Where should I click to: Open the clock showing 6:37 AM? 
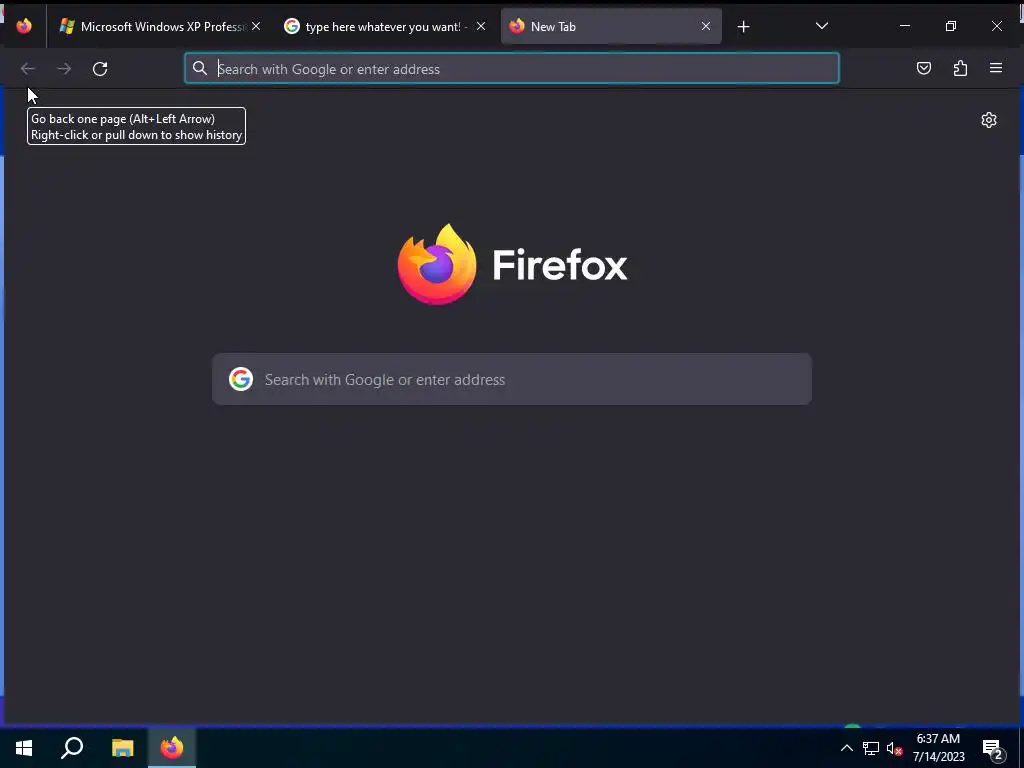click(x=938, y=748)
